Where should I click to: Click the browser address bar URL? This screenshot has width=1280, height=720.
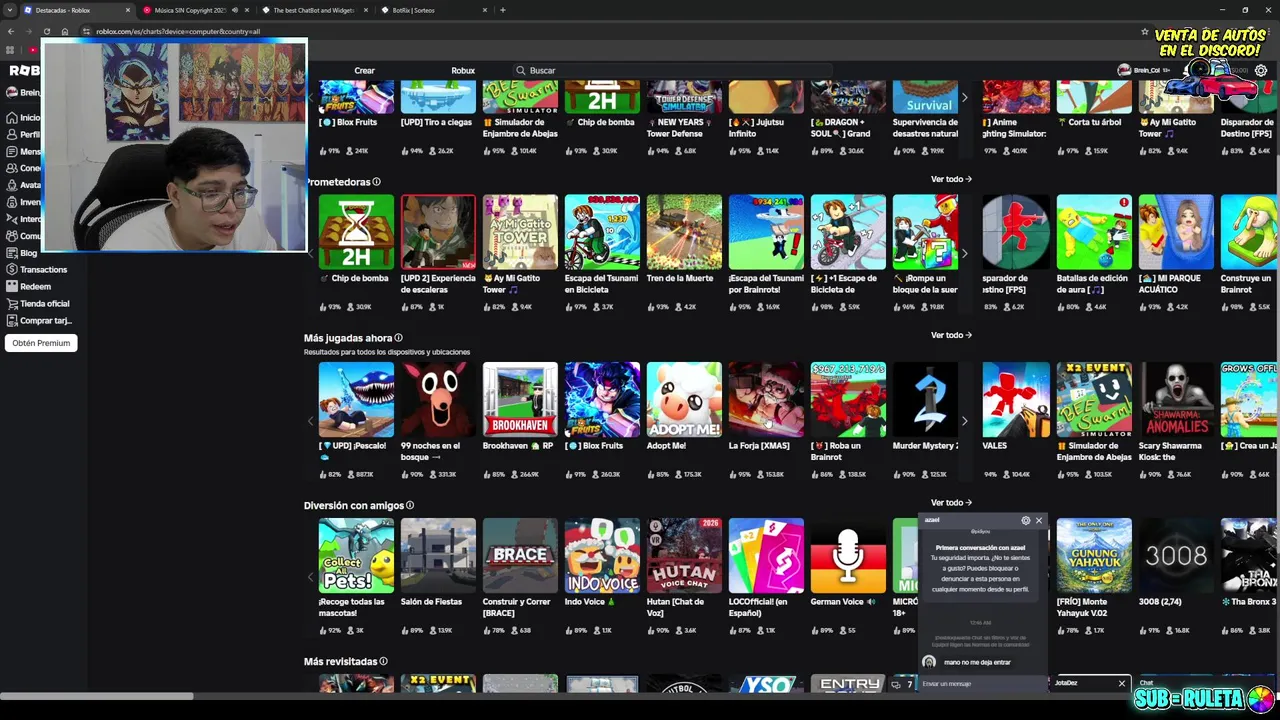178,31
